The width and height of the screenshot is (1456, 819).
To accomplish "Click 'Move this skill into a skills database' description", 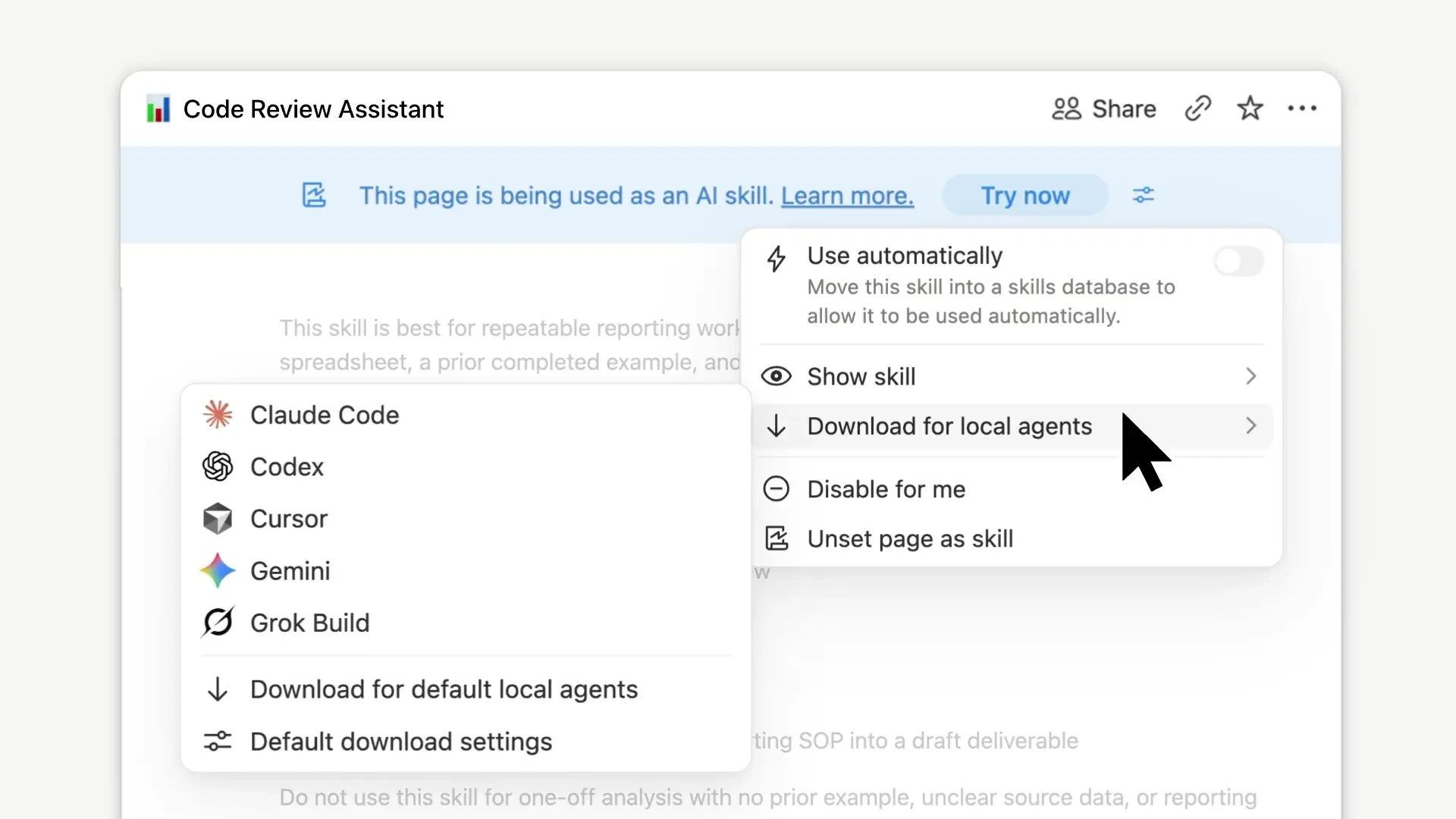I will pyautogui.click(x=991, y=302).
